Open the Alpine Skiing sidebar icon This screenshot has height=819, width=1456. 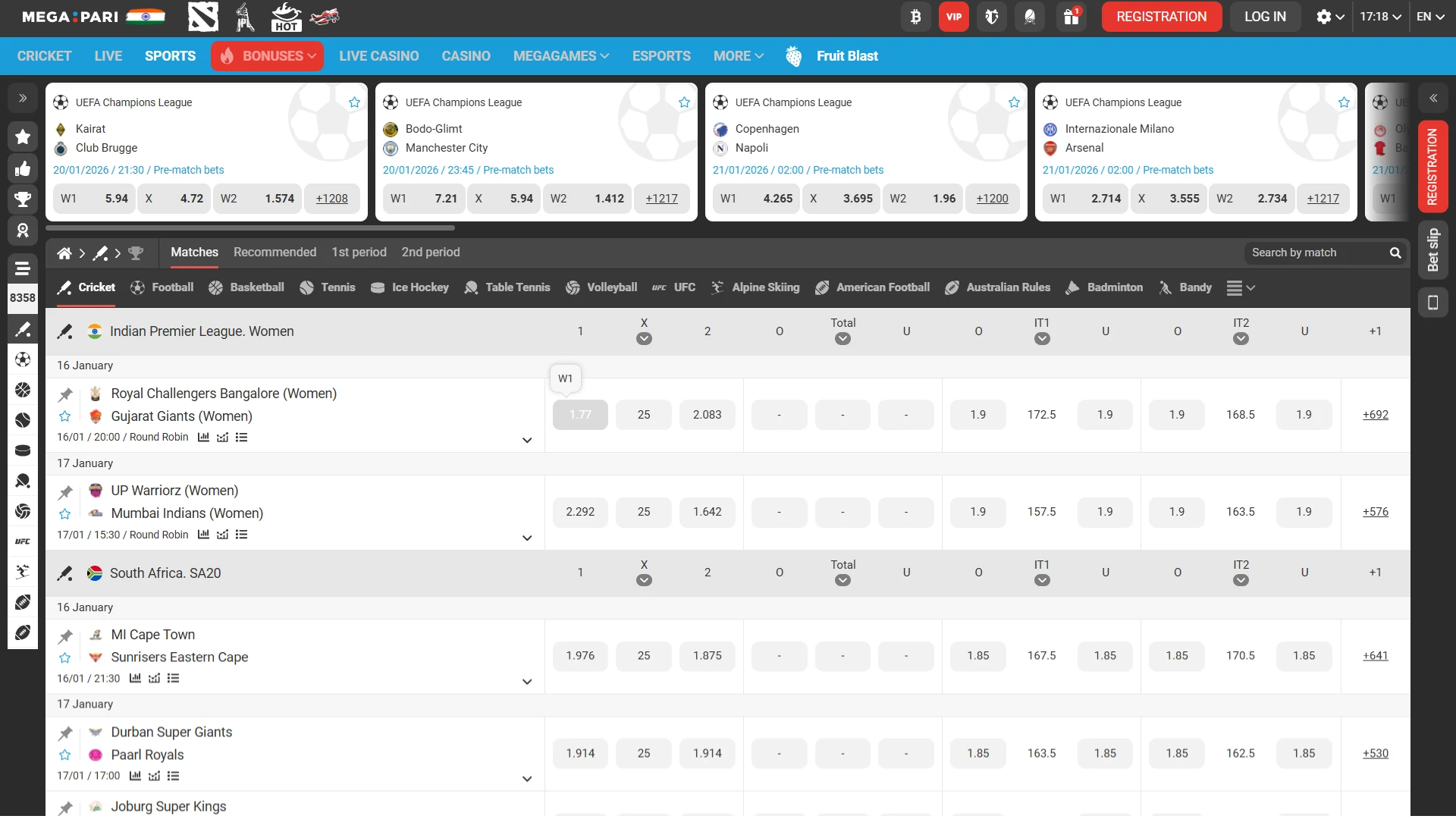pyautogui.click(x=23, y=571)
